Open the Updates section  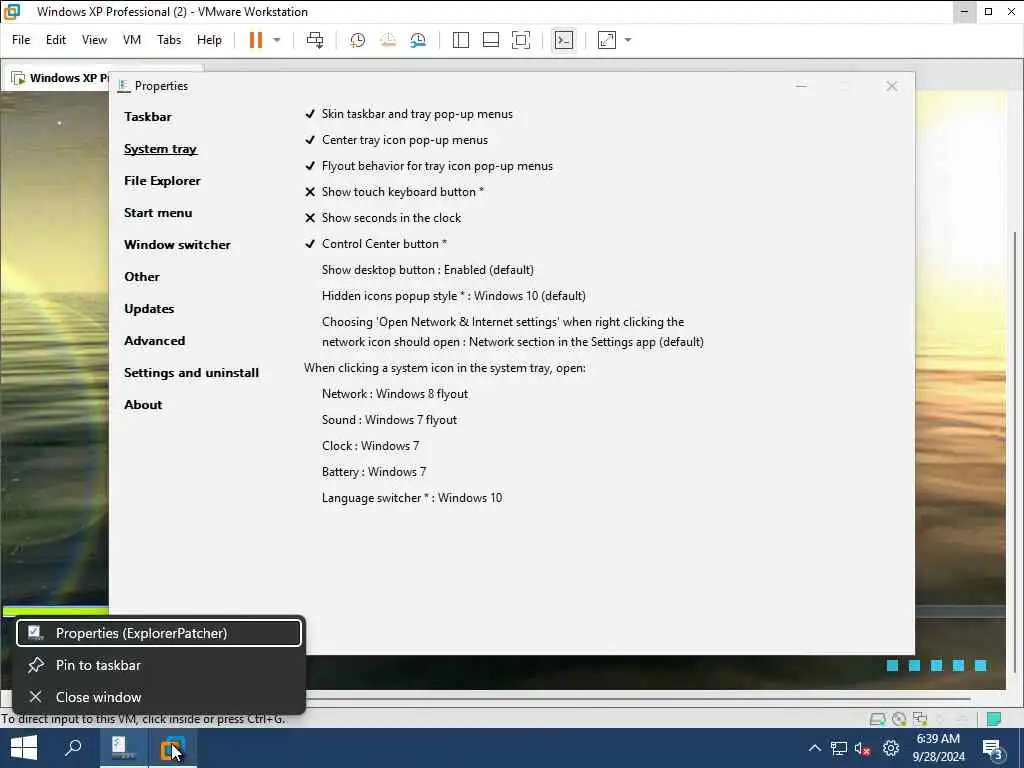(149, 309)
